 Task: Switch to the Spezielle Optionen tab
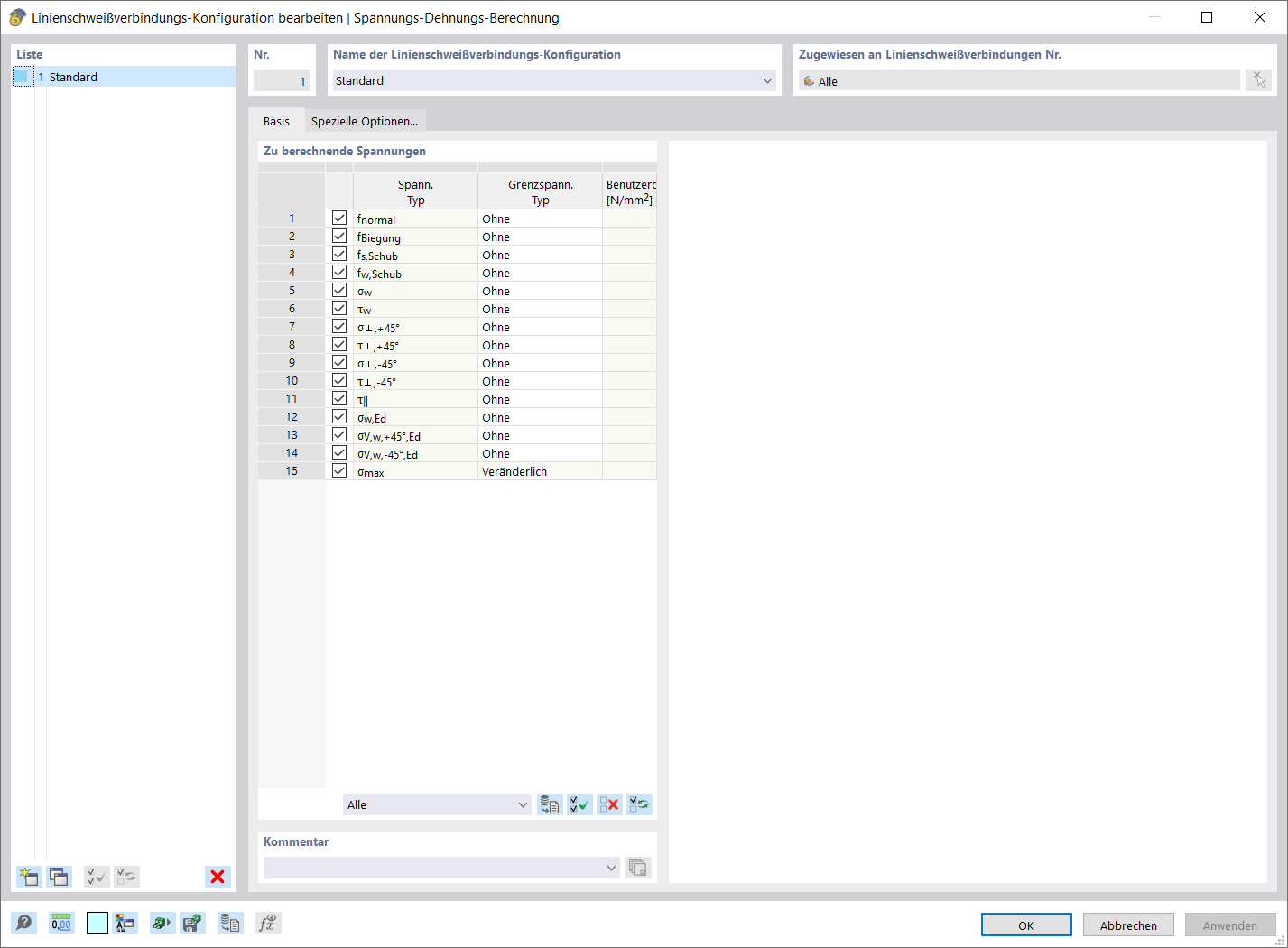click(365, 121)
